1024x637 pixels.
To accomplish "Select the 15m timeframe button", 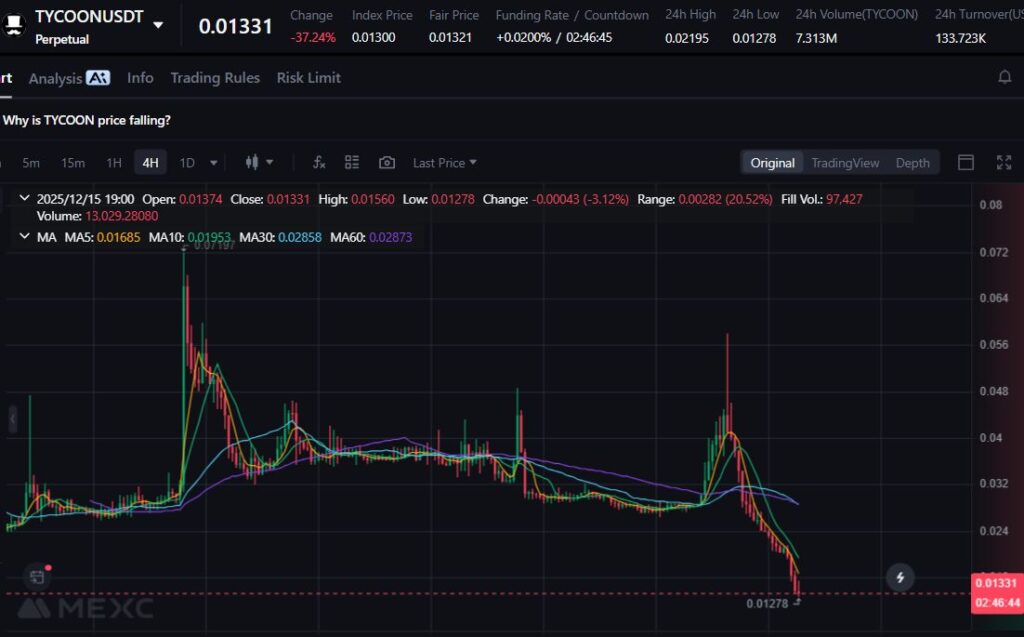I will [x=73, y=163].
